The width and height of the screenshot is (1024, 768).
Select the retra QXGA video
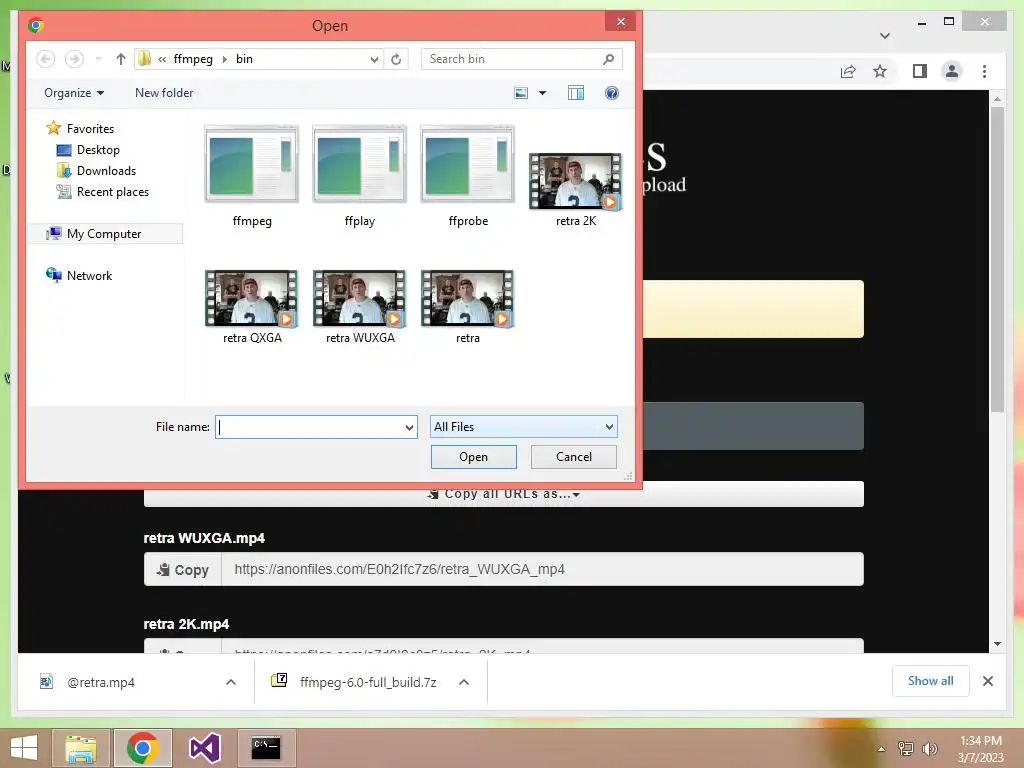click(251, 307)
